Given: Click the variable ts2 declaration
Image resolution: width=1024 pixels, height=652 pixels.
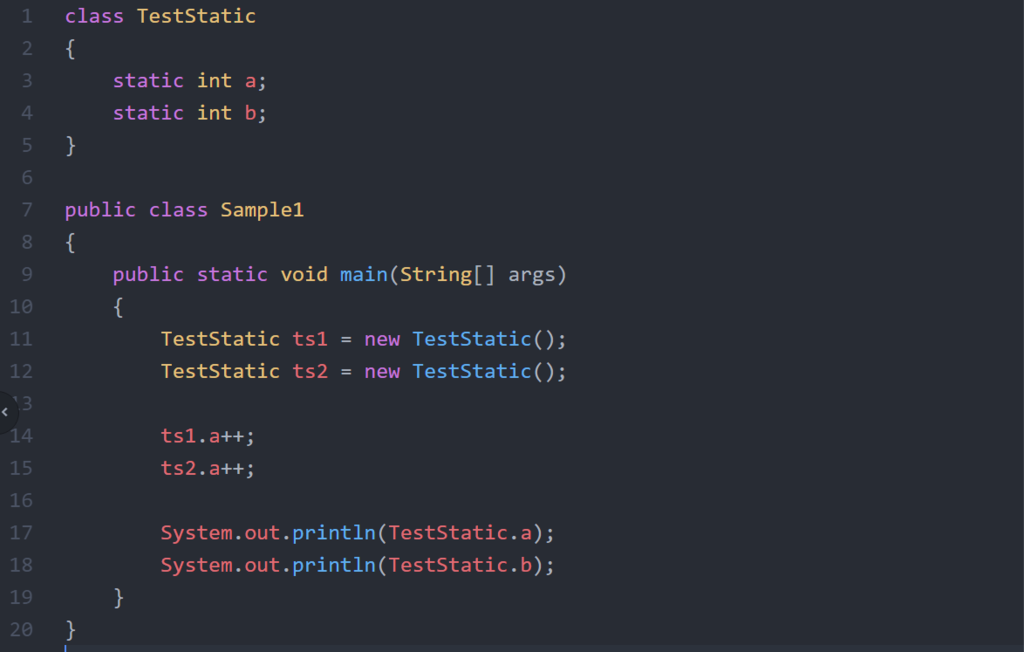Looking at the screenshot, I should (310, 372).
